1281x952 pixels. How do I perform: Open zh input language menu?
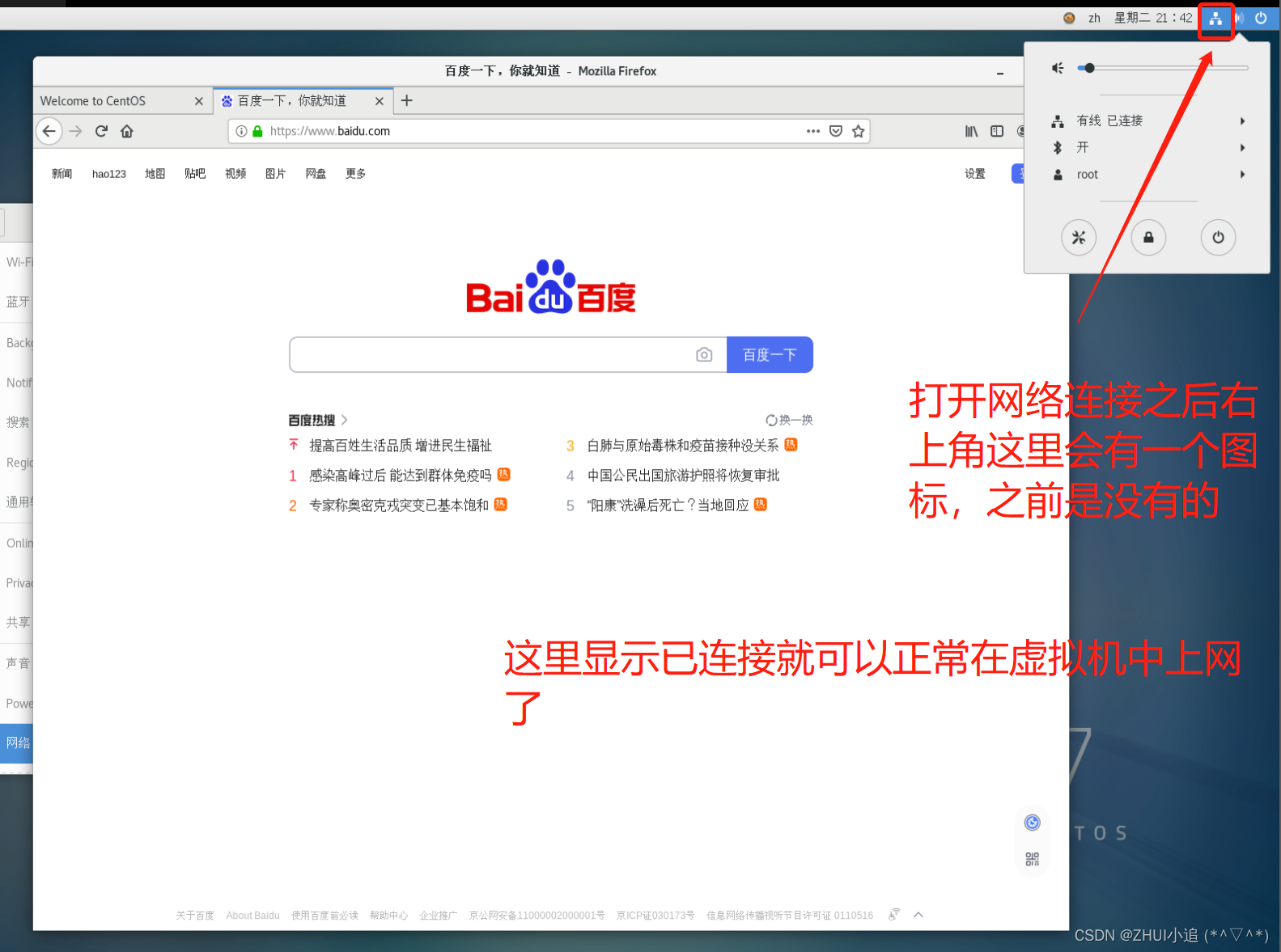coord(1094,18)
